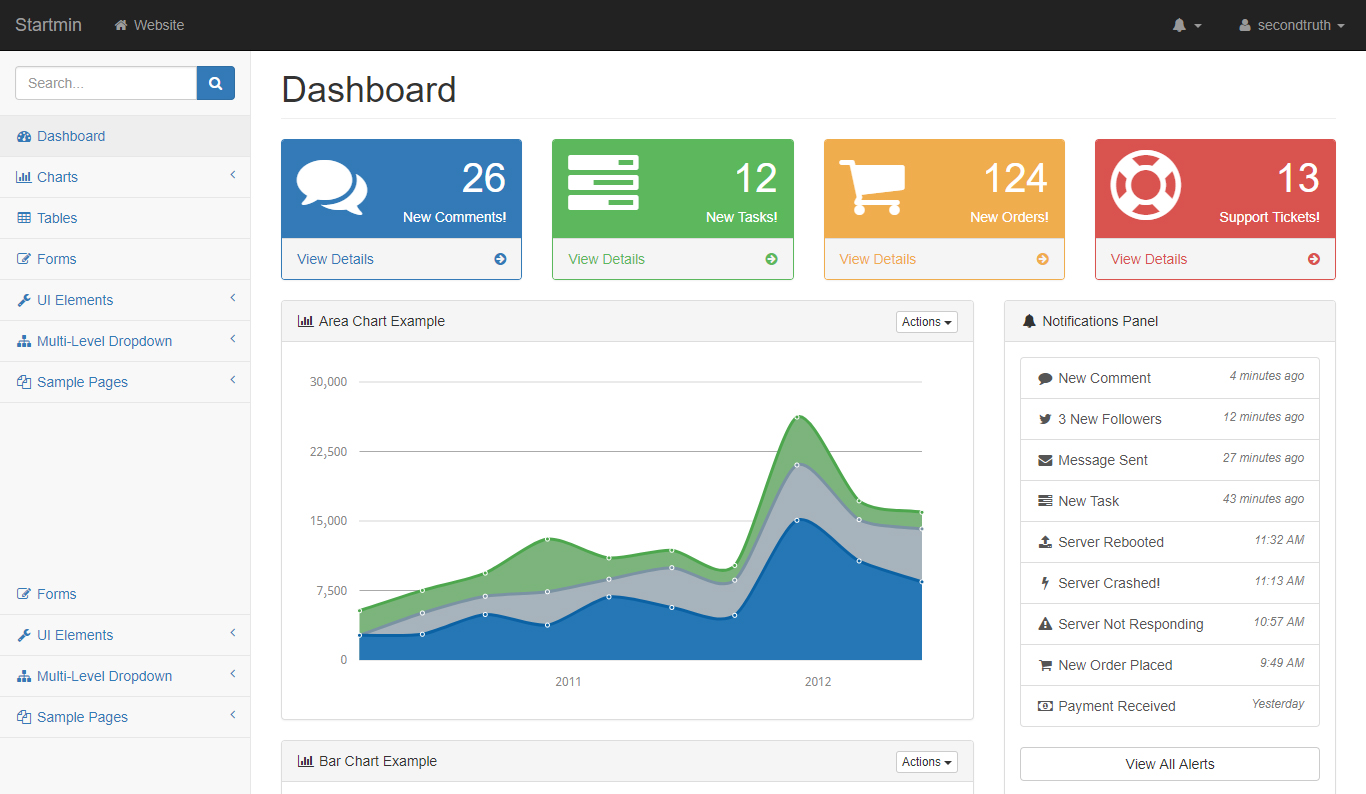Viewport: 1366px width, 794px height.
Task: Click the Twitter bird icon by 3 New Followers
Action: coord(1045,419)
